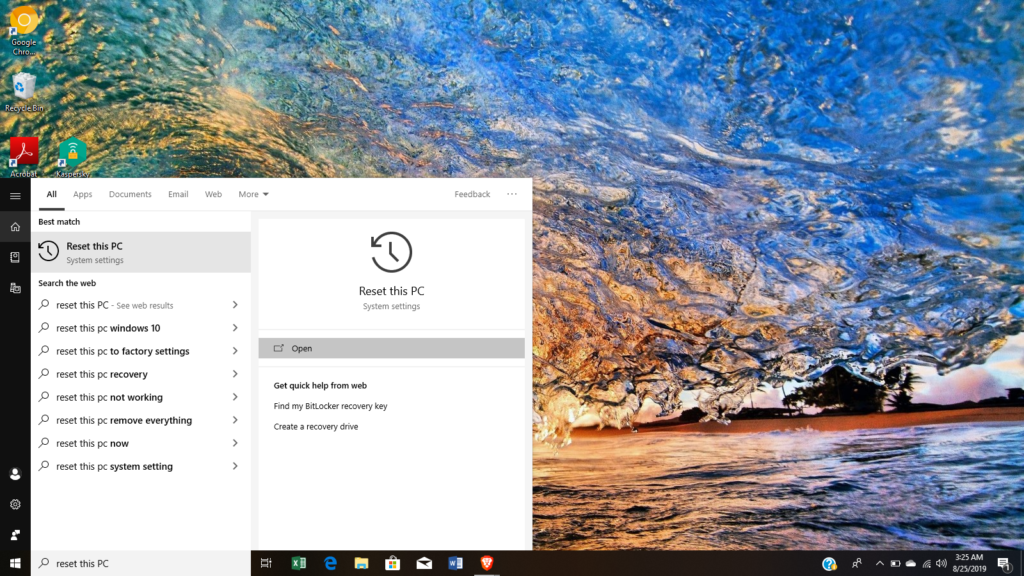Switch to the Web search tab
1024x576 pixels.
(214, 194)
